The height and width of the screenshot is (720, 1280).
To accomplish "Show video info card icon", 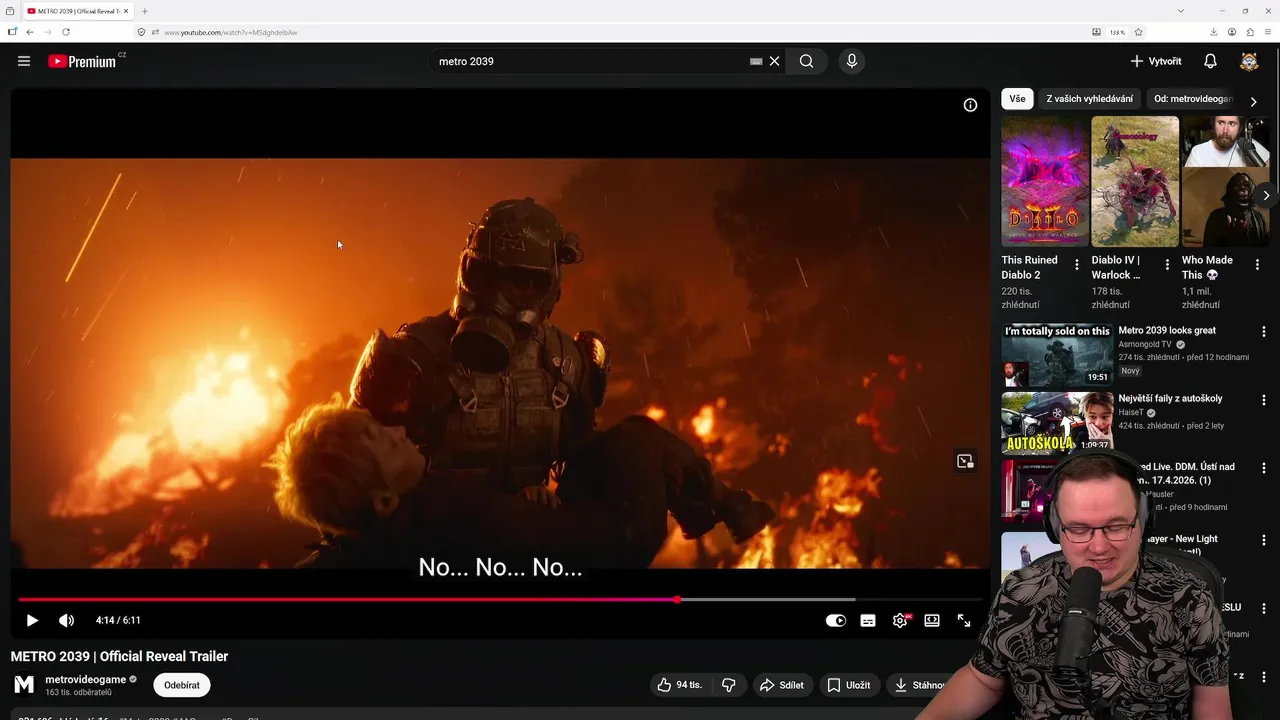I will 970,105.
